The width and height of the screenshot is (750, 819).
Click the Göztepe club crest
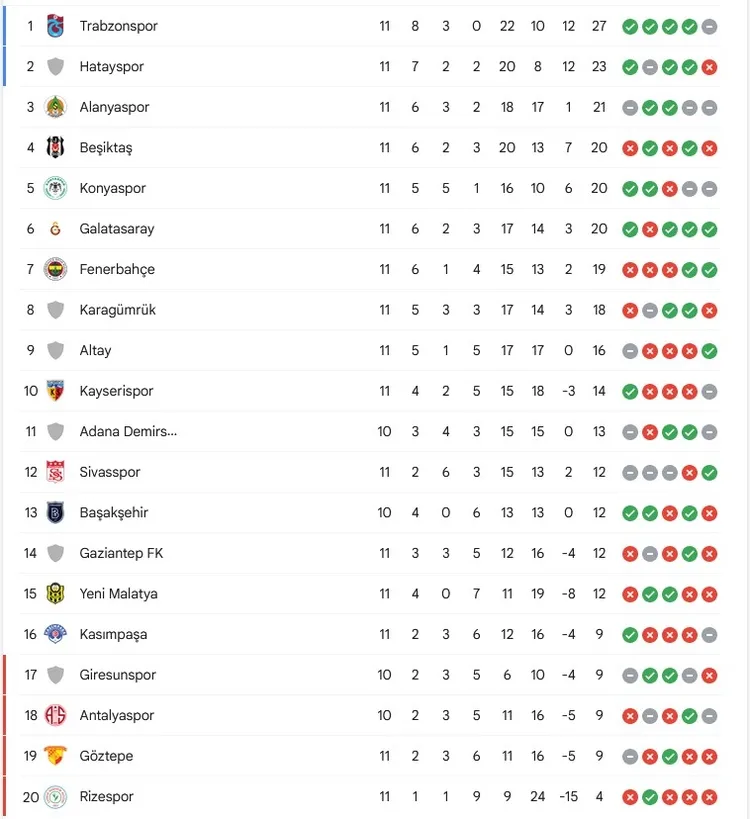[x=56, y=756]
